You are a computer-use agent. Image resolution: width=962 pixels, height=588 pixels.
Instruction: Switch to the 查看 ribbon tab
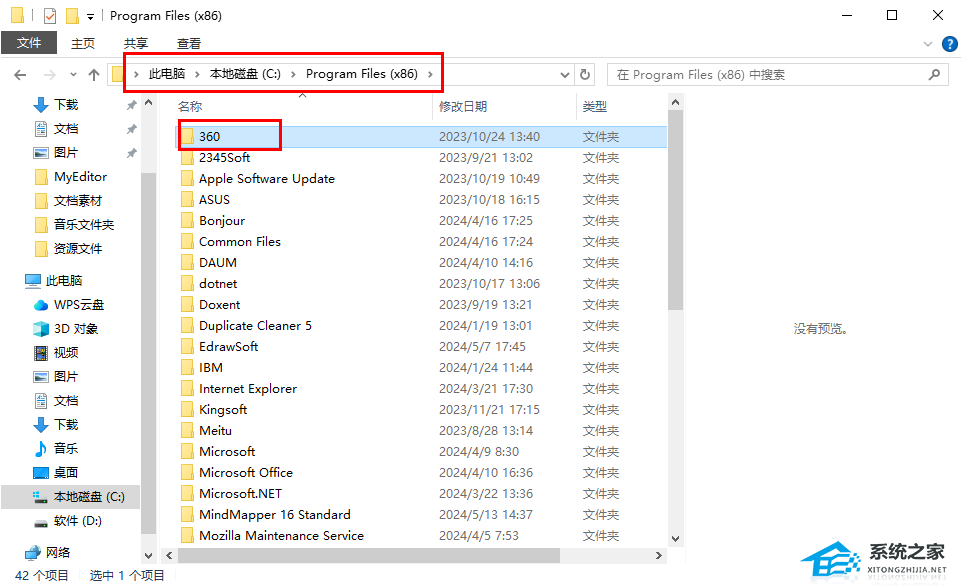(x=188, y=43)
